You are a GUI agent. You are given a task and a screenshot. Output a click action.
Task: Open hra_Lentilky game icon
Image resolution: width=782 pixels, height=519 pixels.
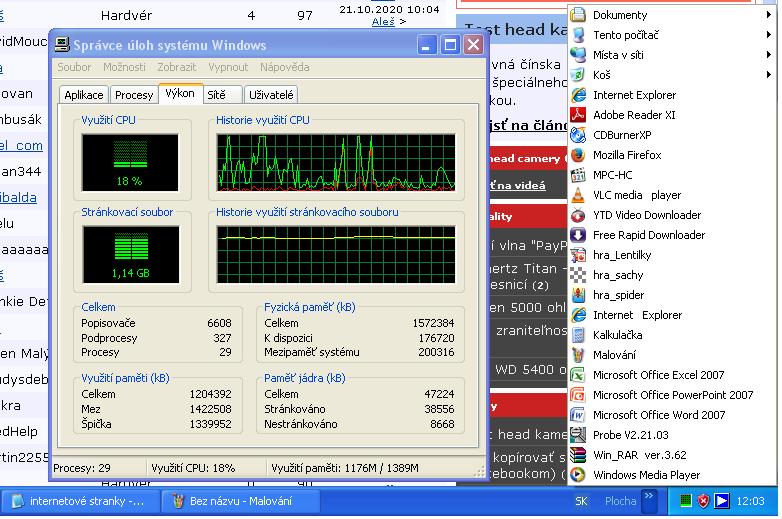click(578, 255)
